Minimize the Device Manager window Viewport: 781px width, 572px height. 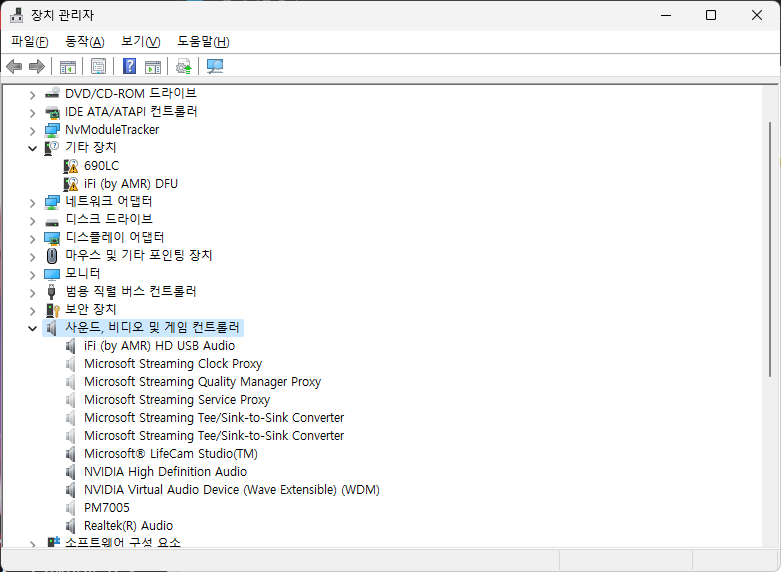point(666,15)
